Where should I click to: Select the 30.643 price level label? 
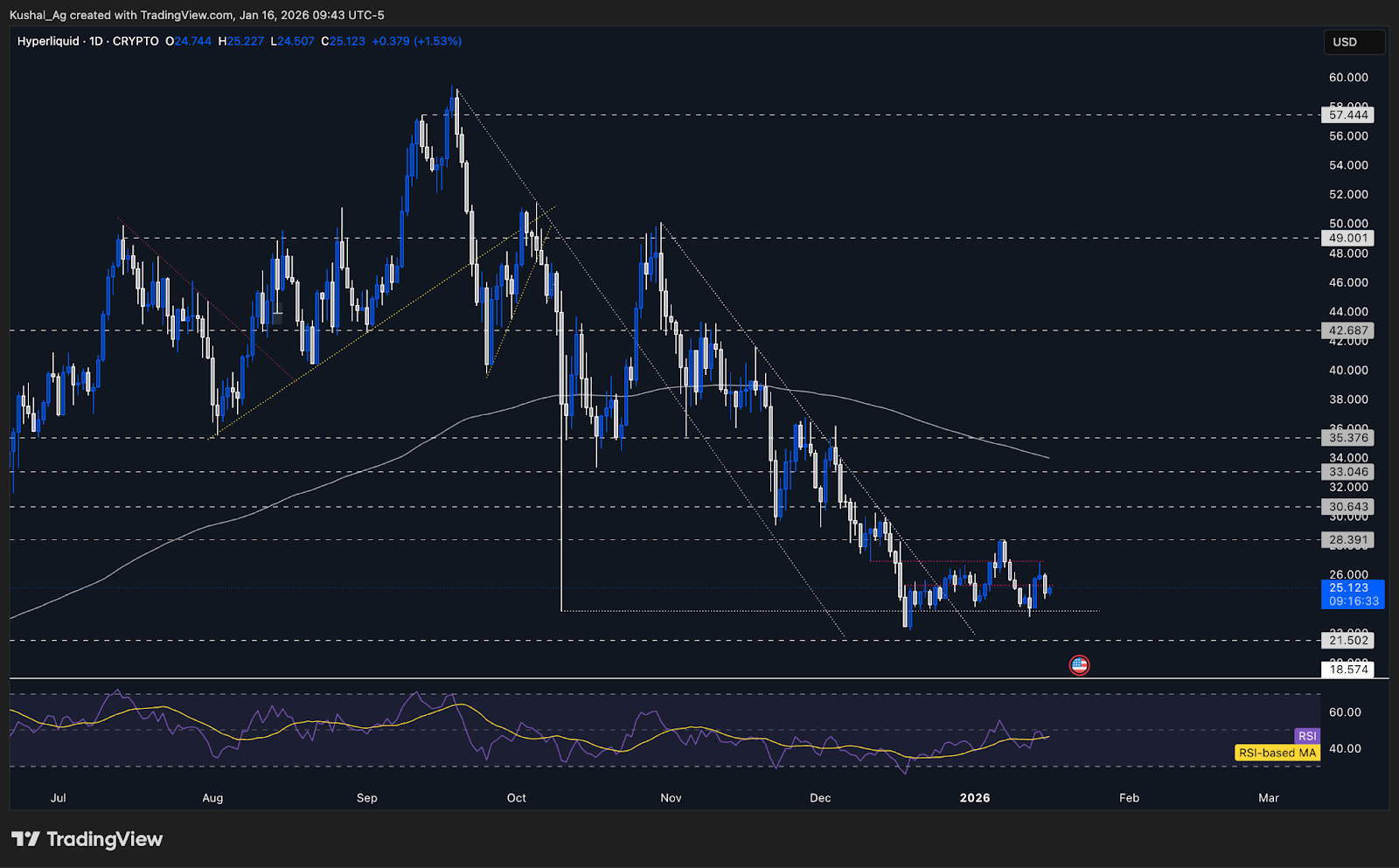1347,507
